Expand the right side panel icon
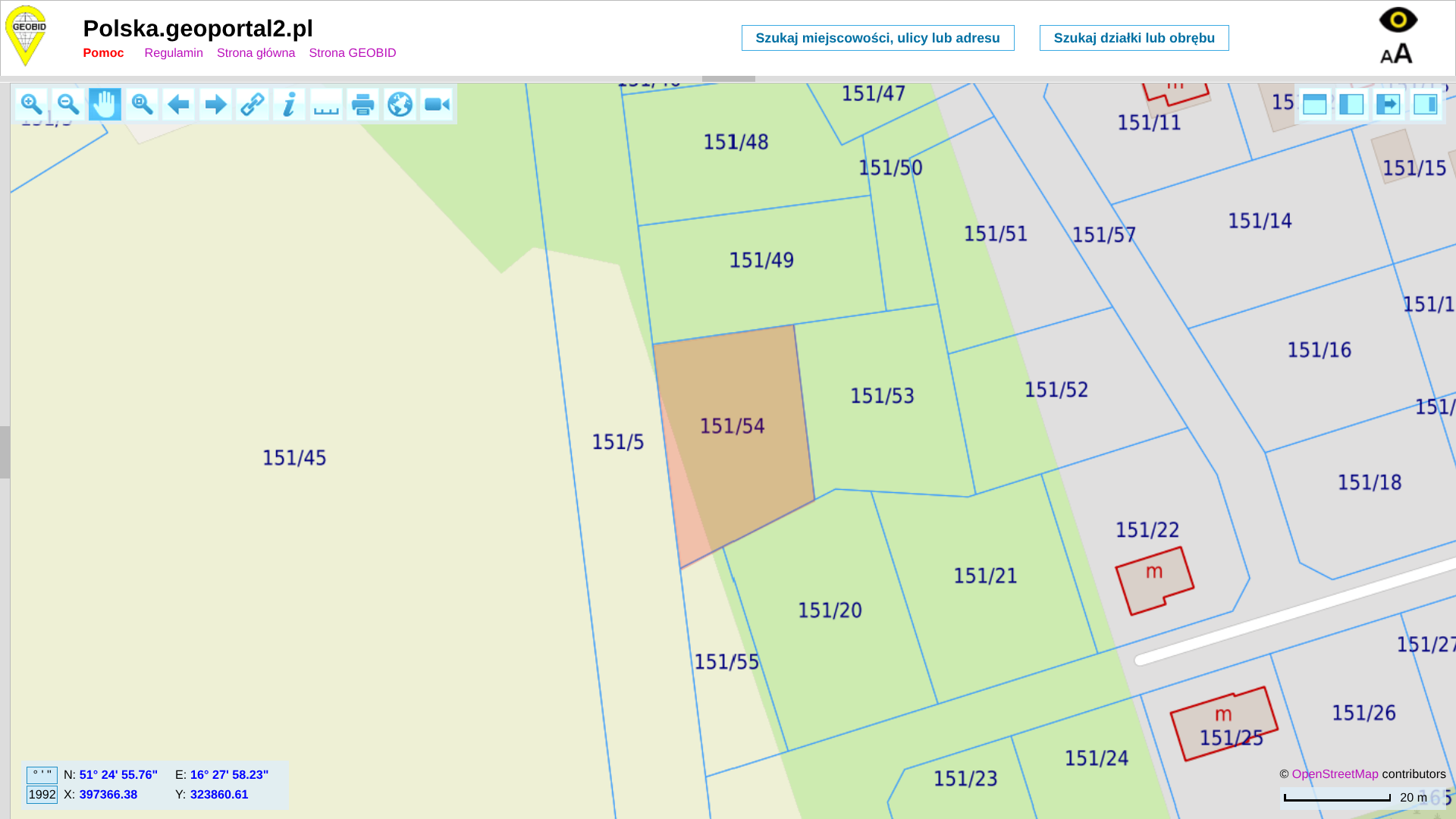The width and height of the screenshot is (1456, 819). pos(1426,105)
